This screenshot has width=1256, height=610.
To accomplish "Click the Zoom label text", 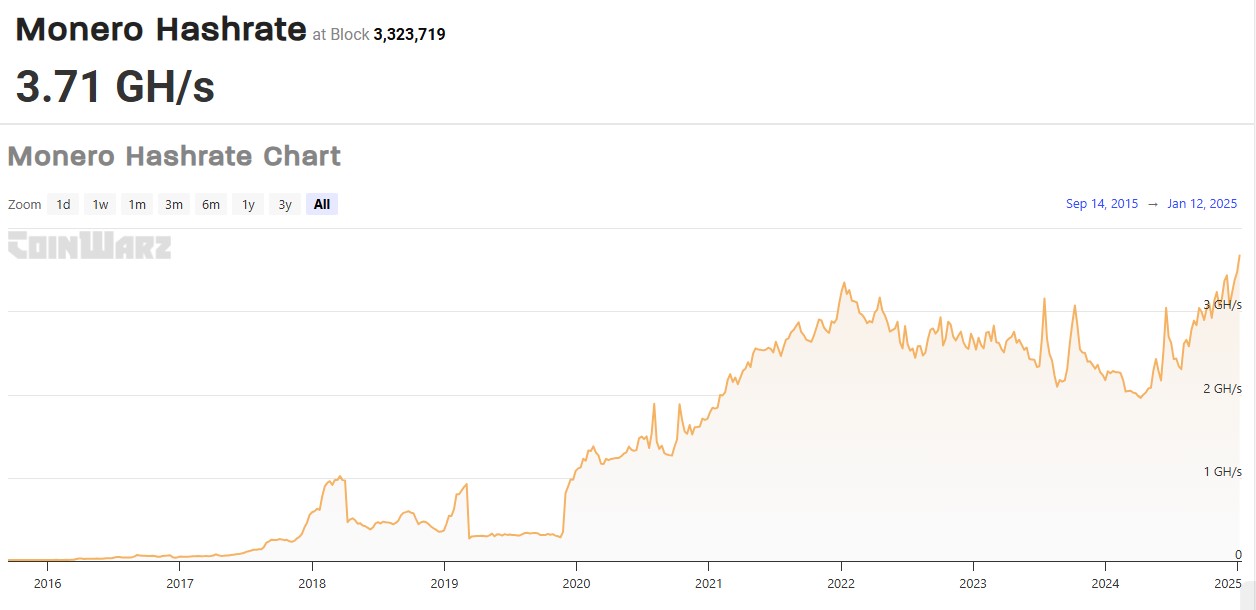I will tap(25, 204).
